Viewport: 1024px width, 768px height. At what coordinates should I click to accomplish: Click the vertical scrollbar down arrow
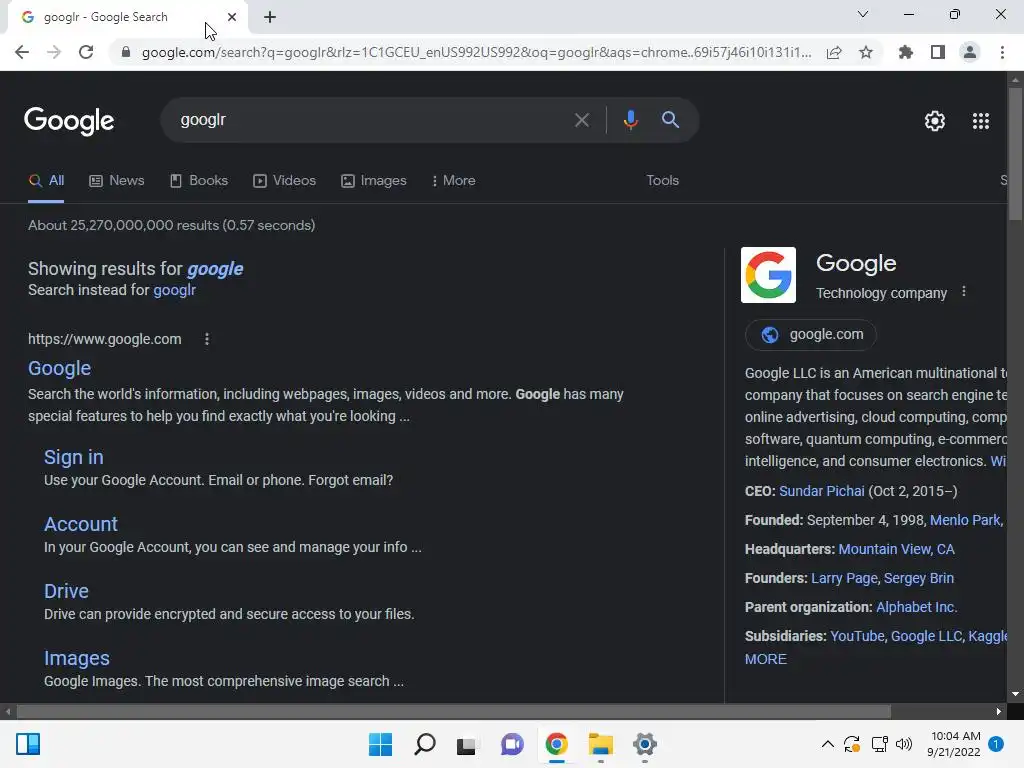[x=1015, y=694]
